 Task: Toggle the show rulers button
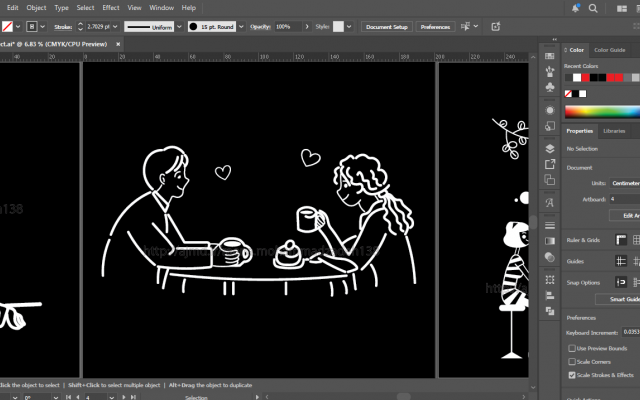[x=621, y=240]
